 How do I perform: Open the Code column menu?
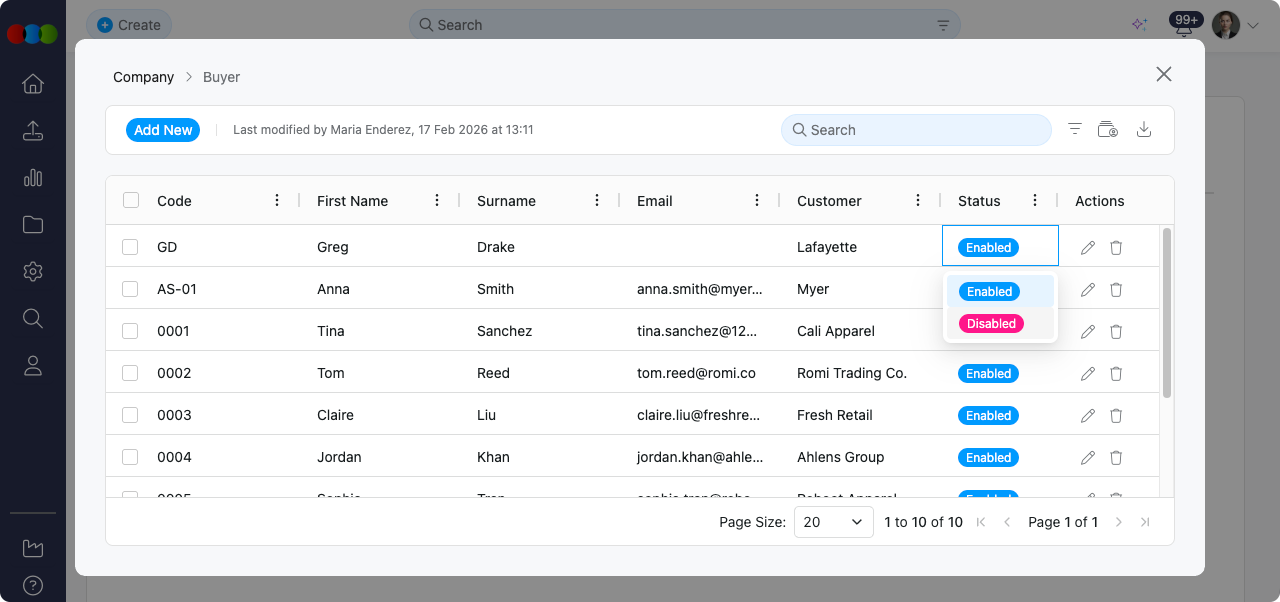pos(277,200)
